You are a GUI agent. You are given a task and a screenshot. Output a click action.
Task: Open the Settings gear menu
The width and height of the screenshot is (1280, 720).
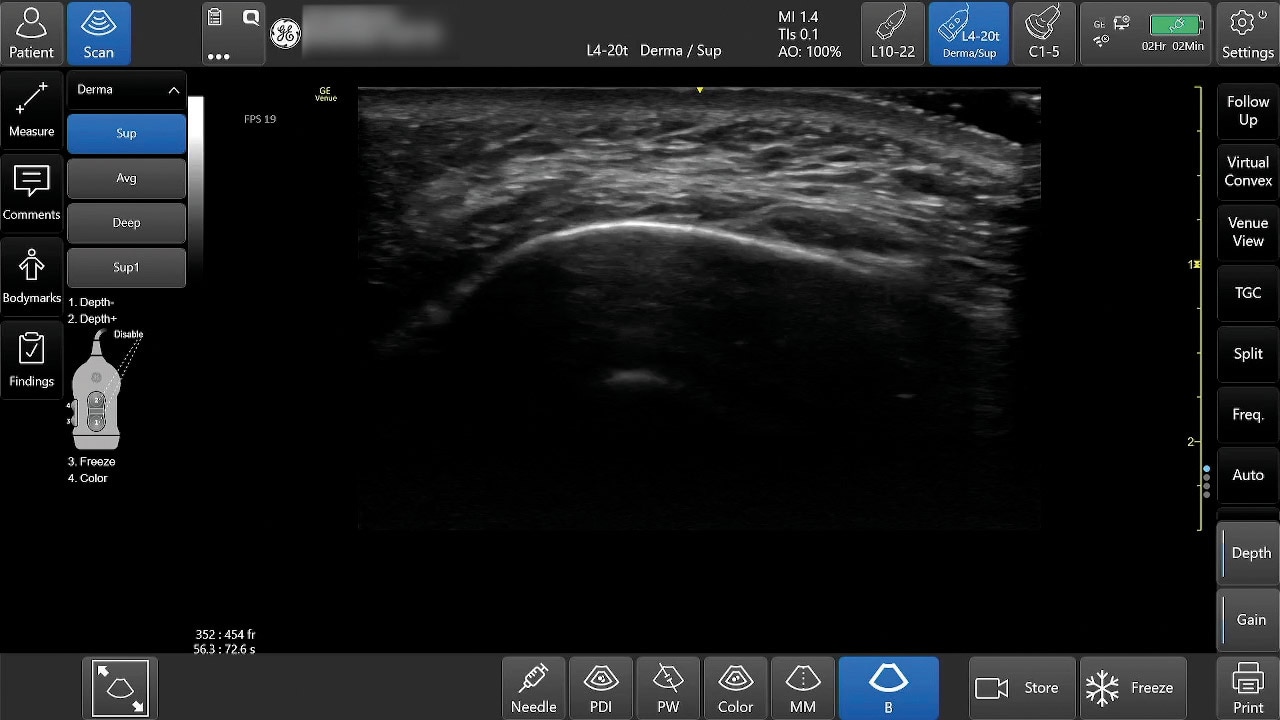[1247, 33]
